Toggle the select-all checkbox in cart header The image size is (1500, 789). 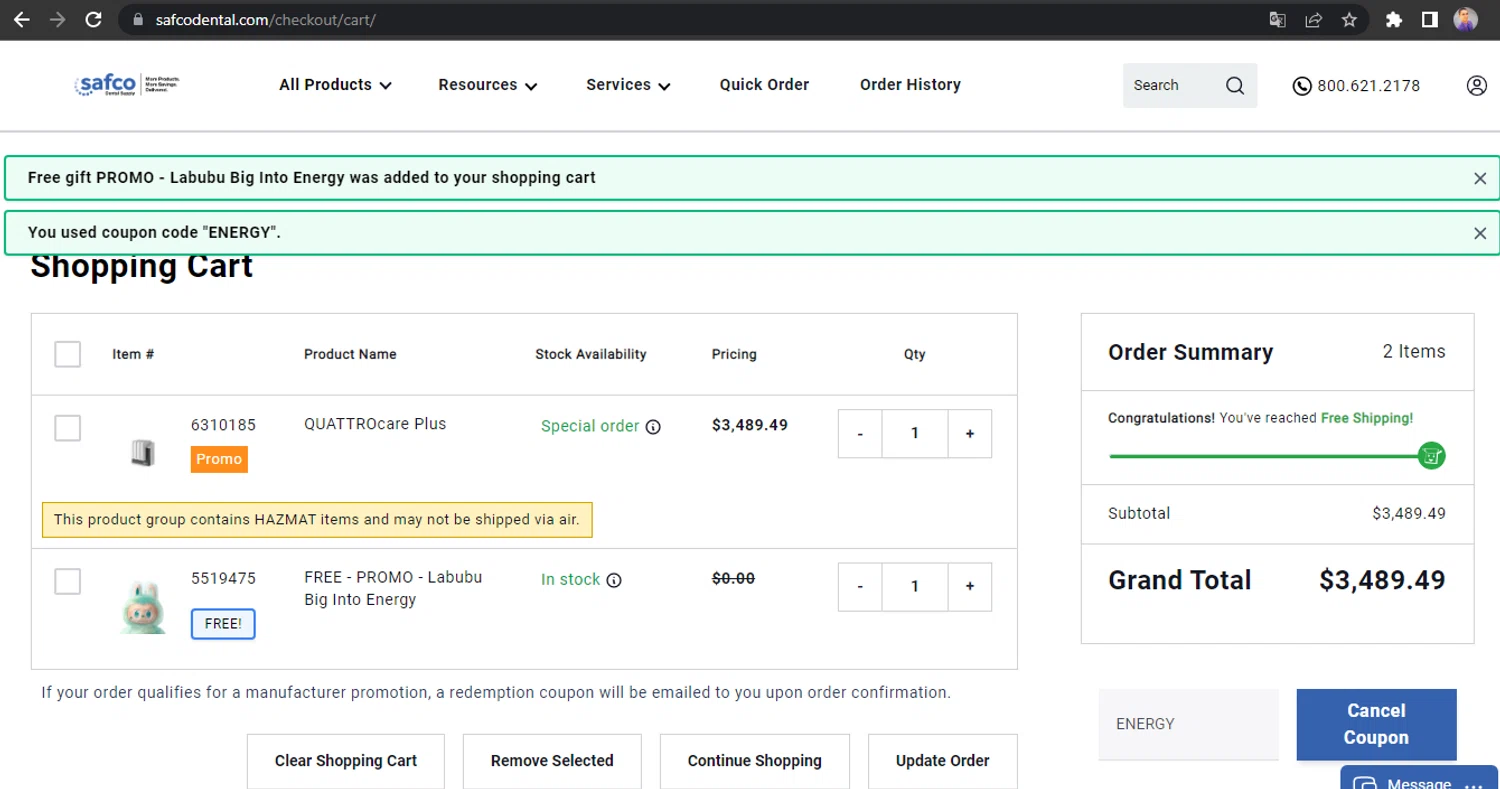[x=67, y=354]
